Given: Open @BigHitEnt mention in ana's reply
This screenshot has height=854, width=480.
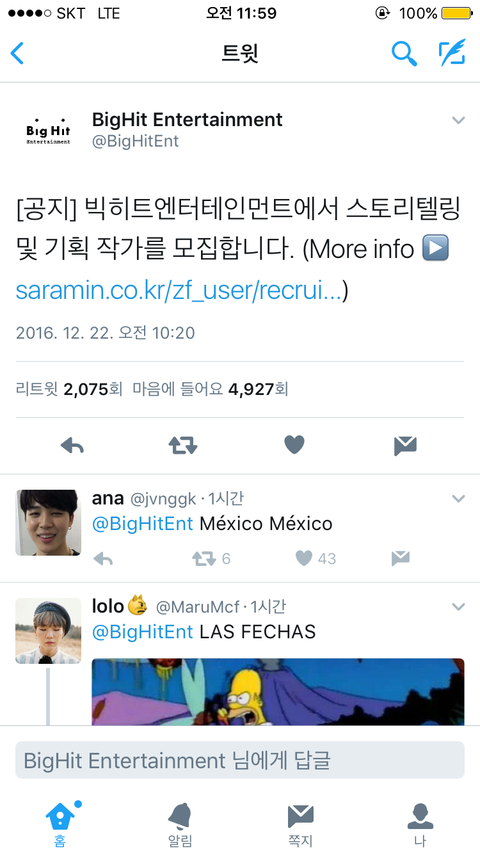Looking at the screenshot, I should (x=142, y=524).
